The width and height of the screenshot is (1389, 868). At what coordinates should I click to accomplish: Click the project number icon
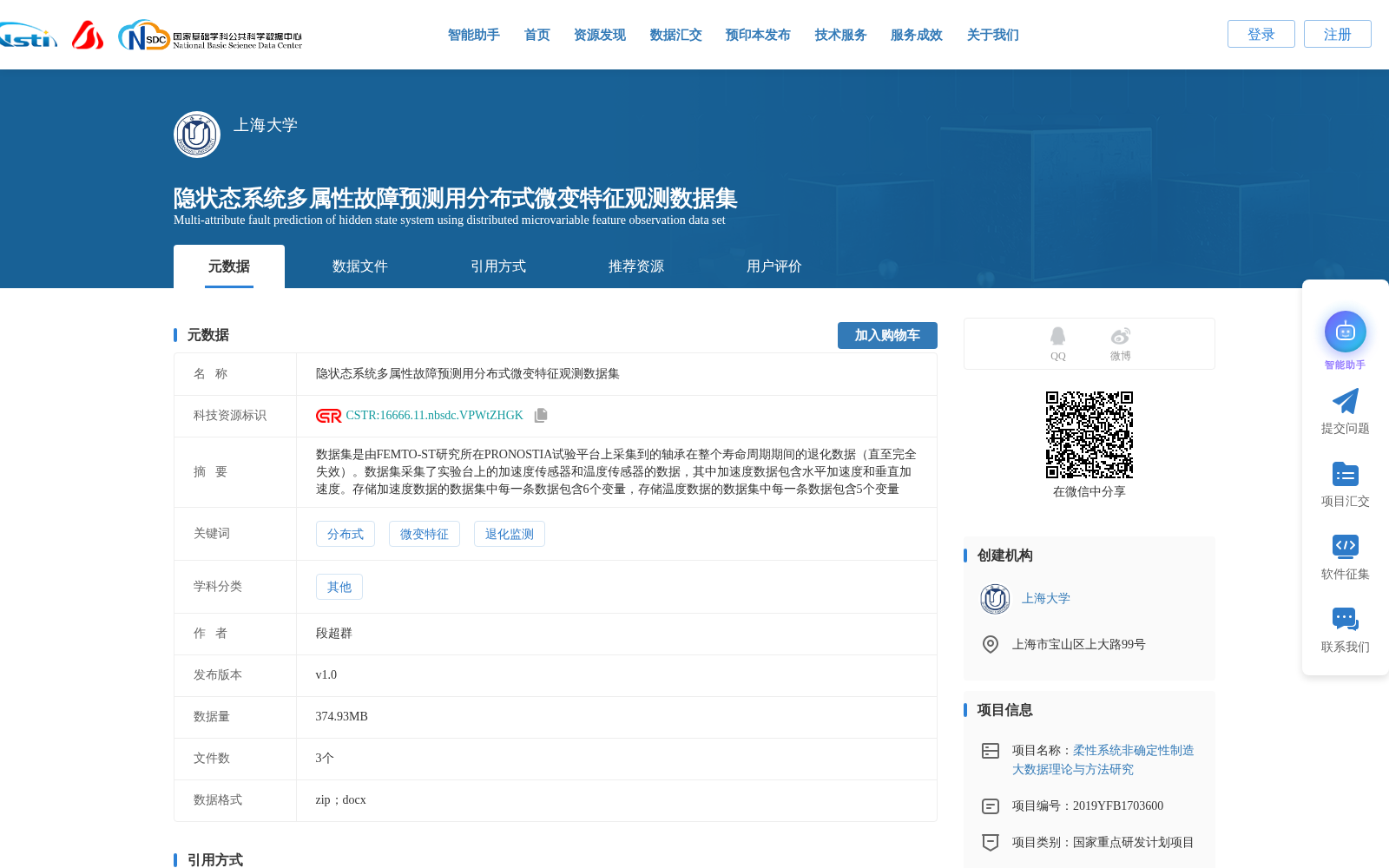[991, 806]
